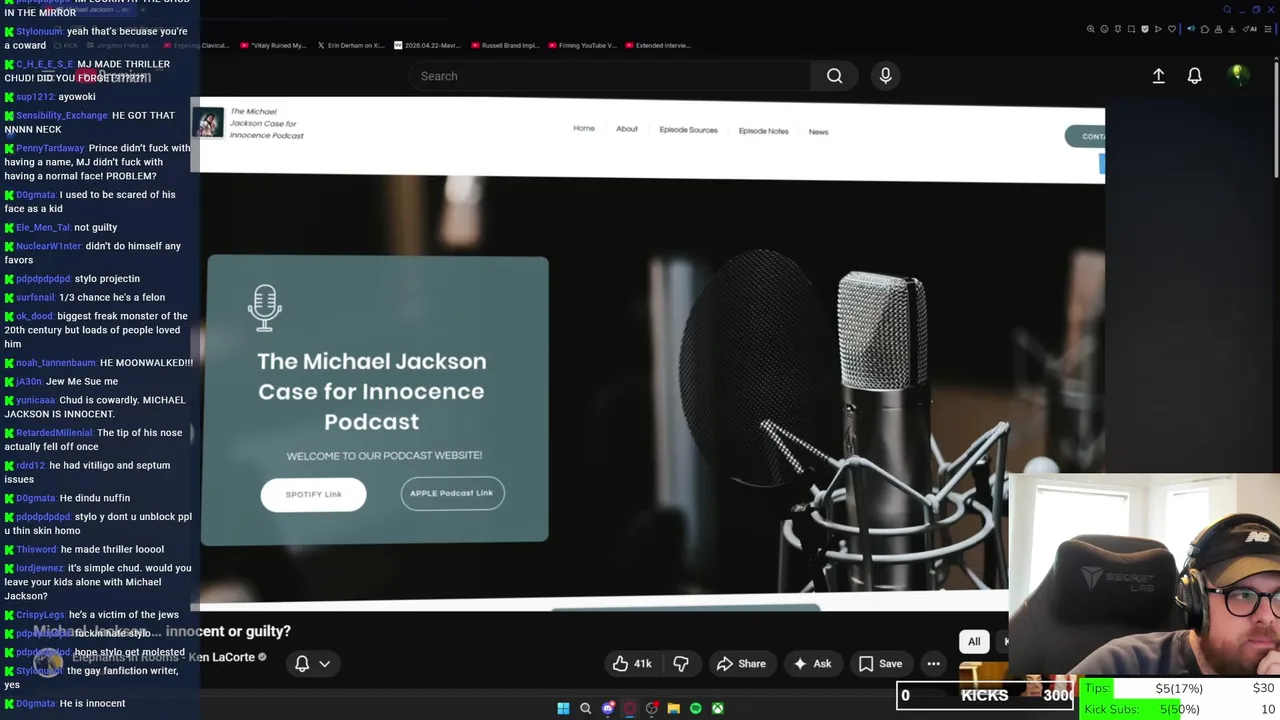Click the blue megaphone toolbar icon

point(1191,29)
